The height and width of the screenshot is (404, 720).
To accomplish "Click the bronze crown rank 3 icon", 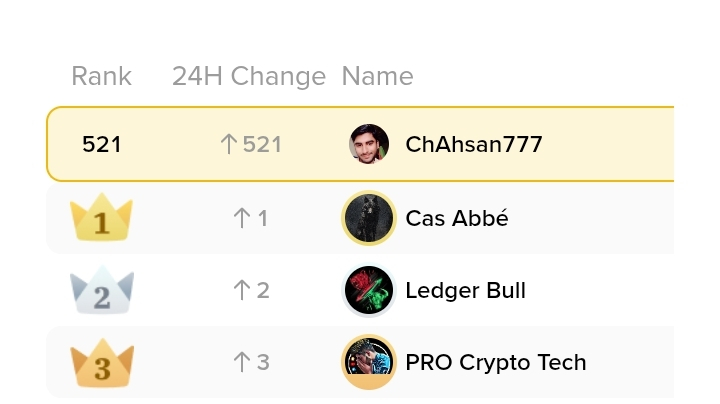I will [101, 363].
